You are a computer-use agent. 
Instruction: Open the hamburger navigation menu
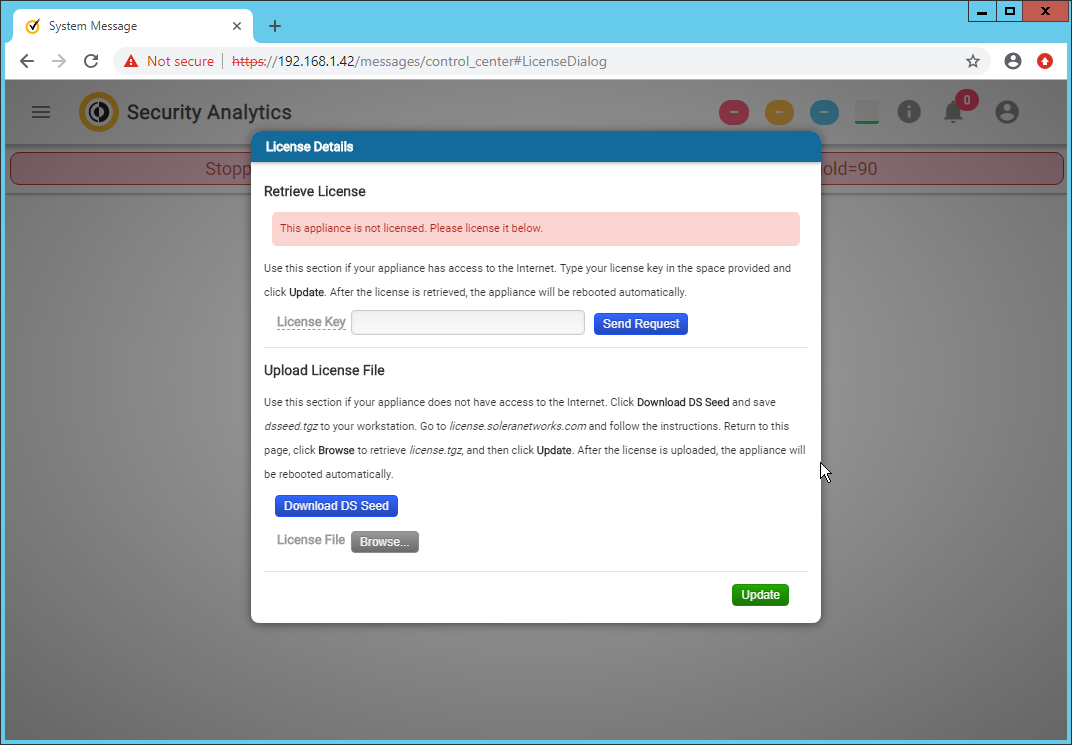coord(41,112)
